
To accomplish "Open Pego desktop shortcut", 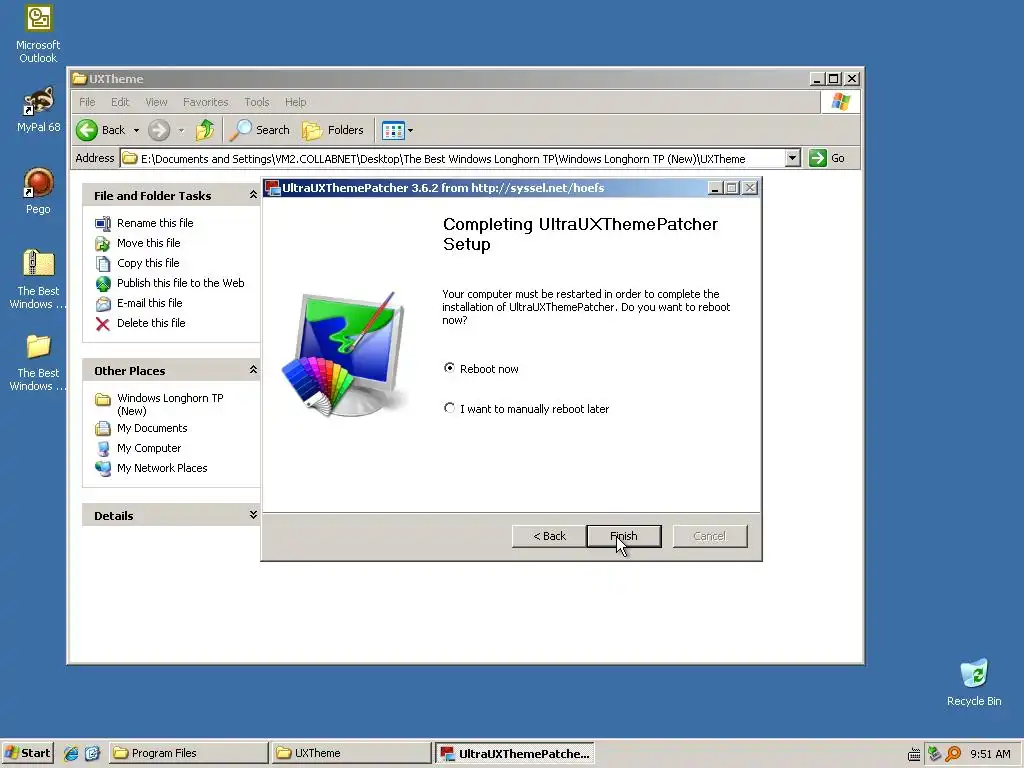I will pos(38,191).
